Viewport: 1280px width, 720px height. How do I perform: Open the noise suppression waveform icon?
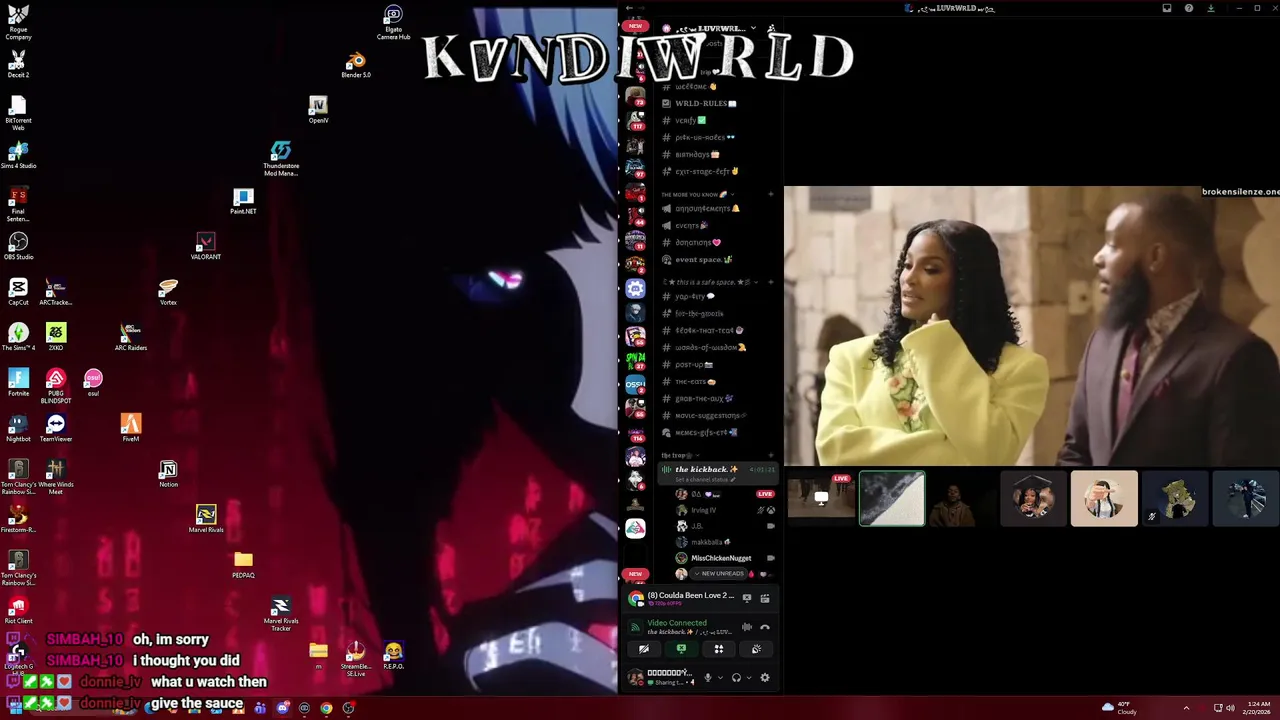click(746, 628)
